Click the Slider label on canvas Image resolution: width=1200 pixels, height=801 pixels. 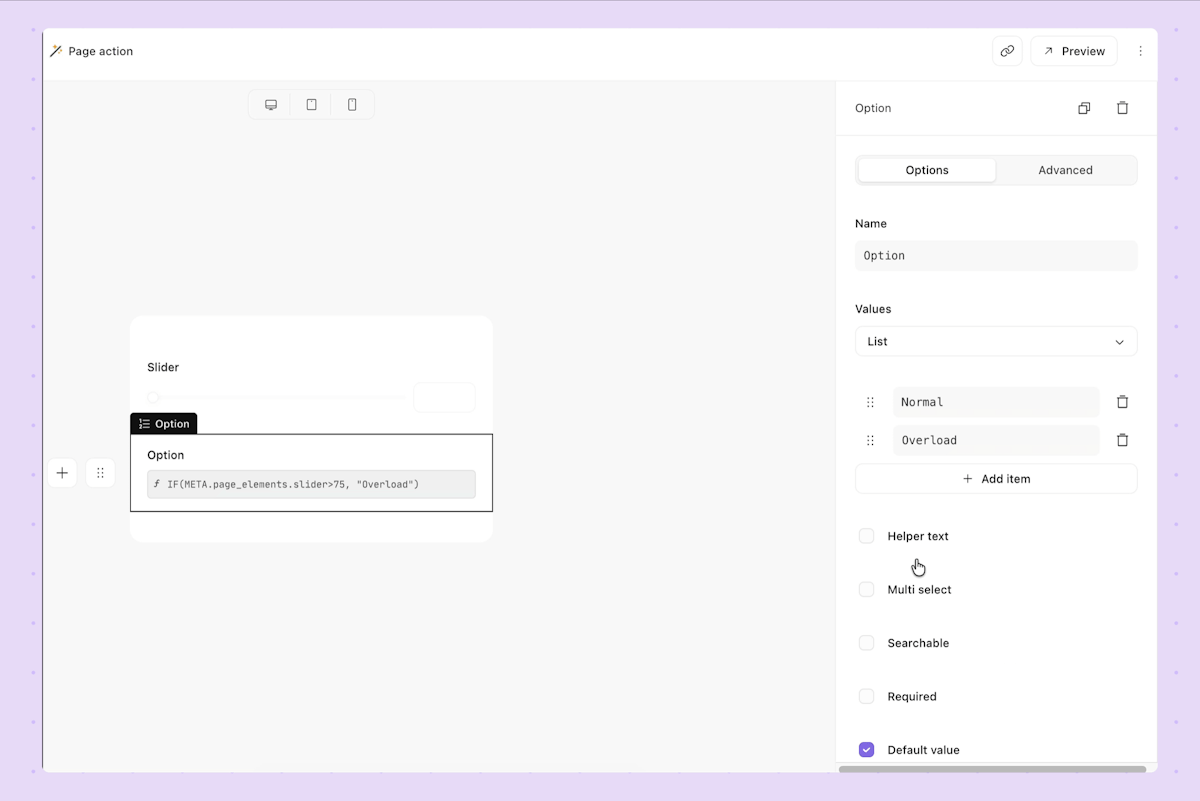point(163,367)
